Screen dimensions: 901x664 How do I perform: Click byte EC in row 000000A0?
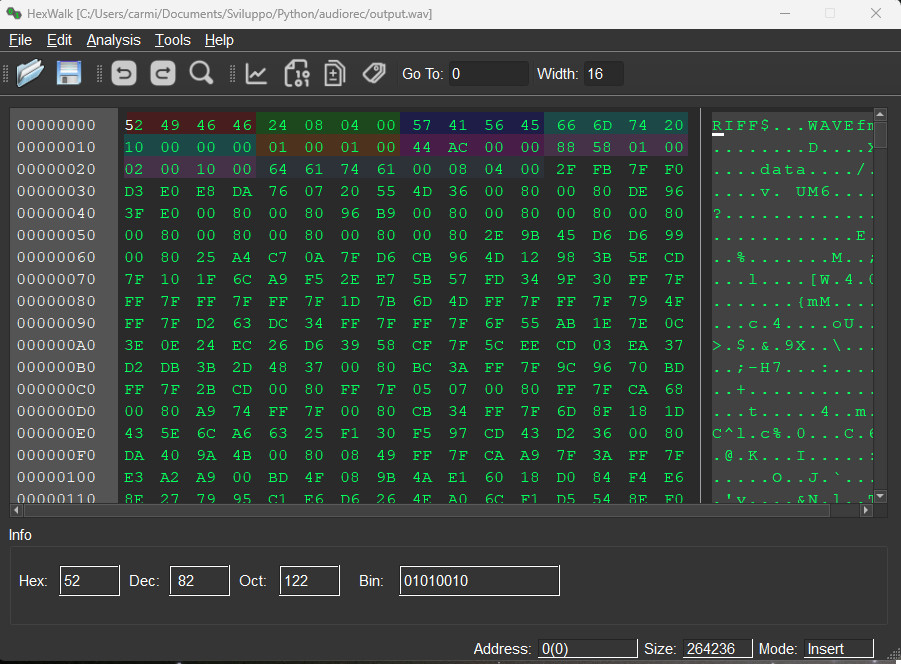[x=242, y=345]
